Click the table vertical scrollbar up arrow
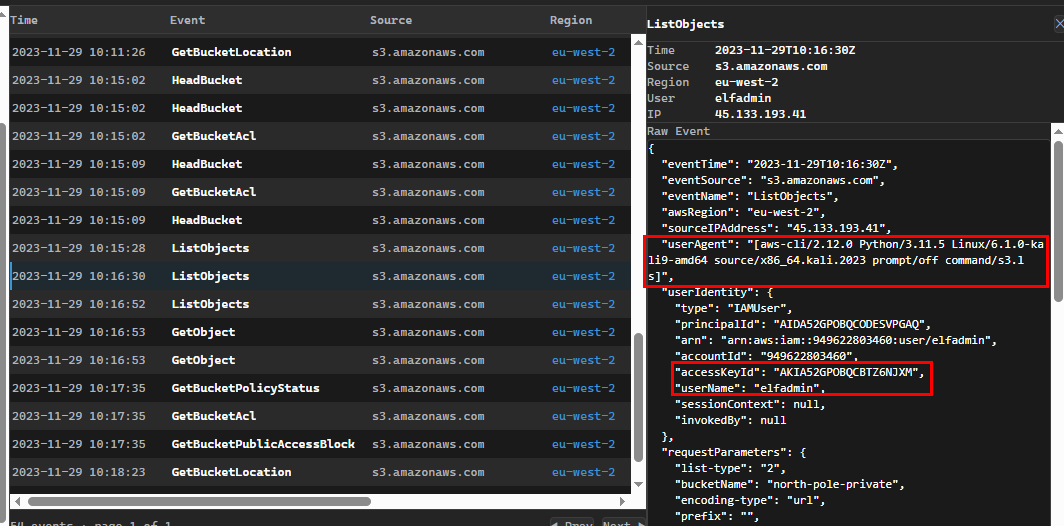The width and height of the screenshot is (1064, 526). pyautogui.click(x=638, y=41)
